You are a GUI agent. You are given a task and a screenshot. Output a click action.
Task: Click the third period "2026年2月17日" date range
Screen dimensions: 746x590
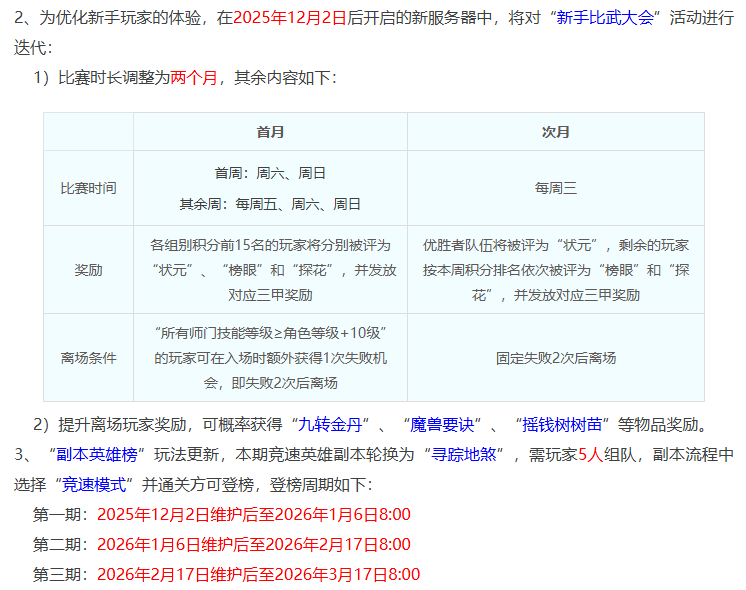click(x=258, y=574)
